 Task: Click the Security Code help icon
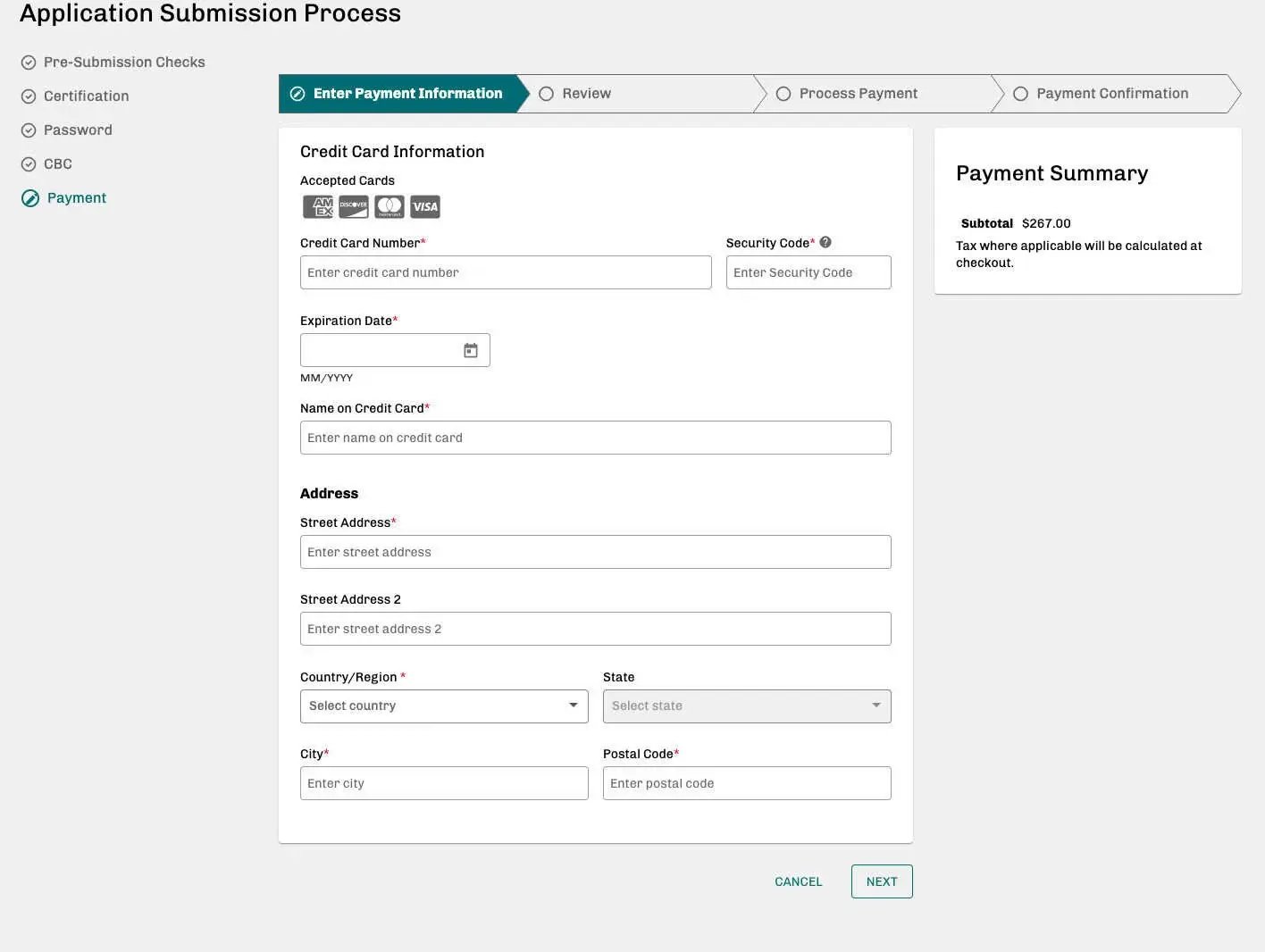click(x=825, y=242)
